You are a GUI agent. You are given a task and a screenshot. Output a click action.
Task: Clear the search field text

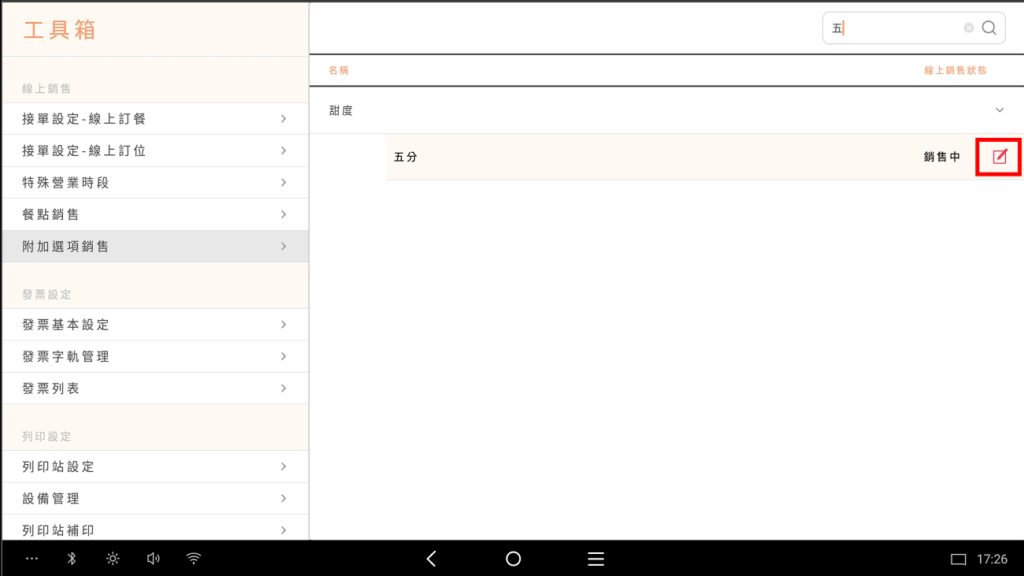coord(968,28)
